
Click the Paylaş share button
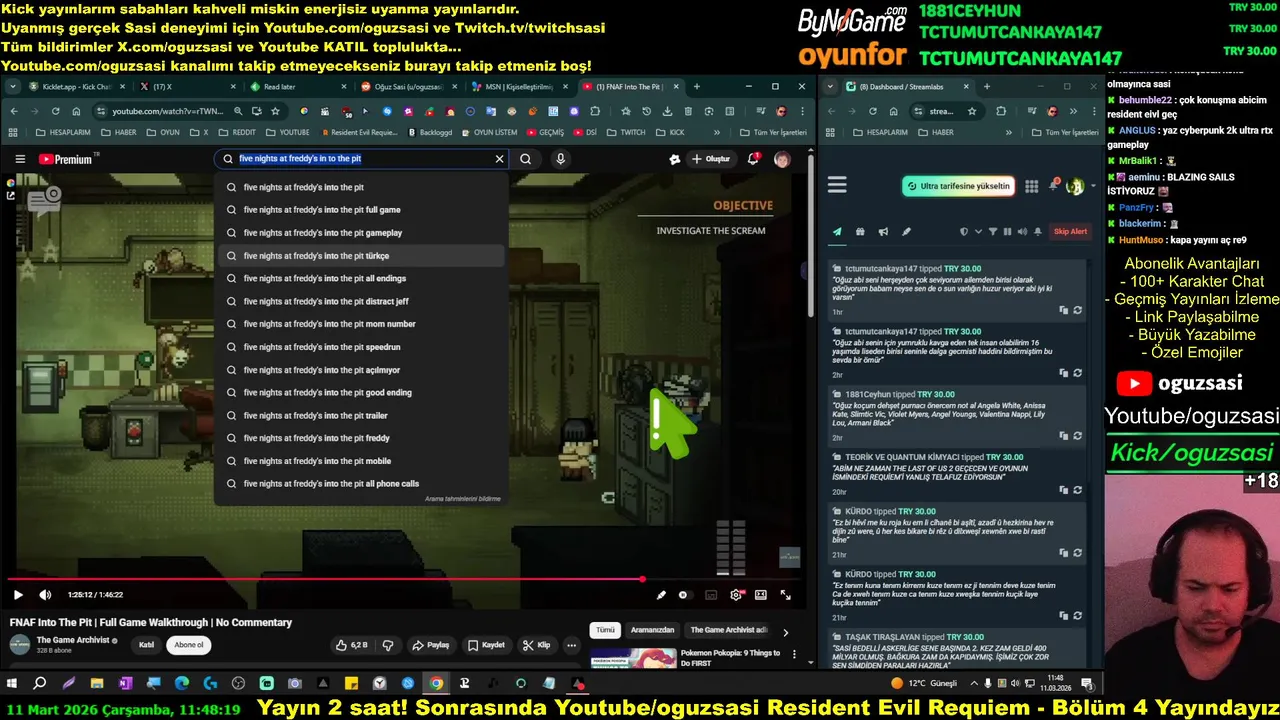431,645
